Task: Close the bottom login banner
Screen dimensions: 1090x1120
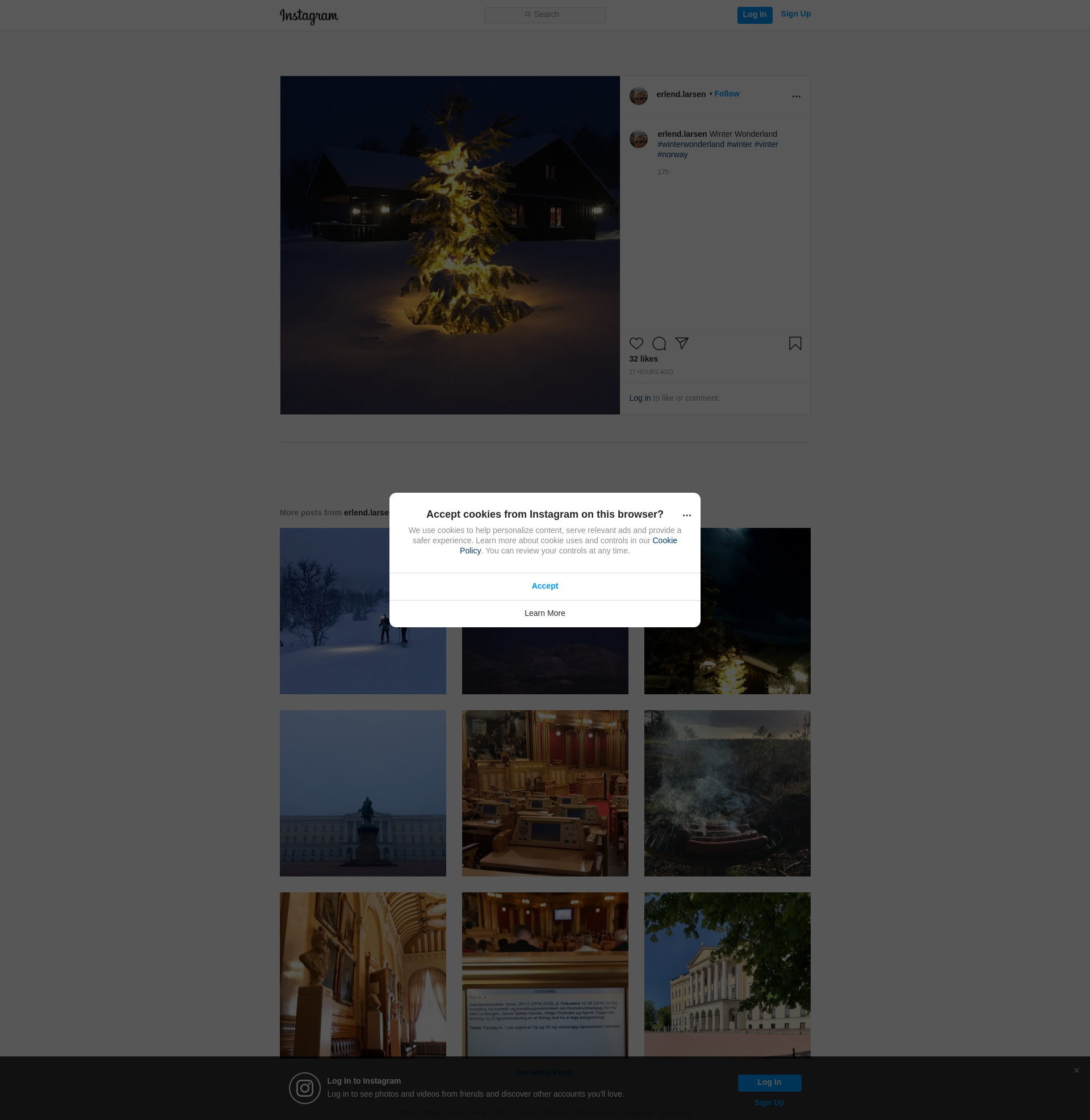Action: (x=1076, y=1070)
